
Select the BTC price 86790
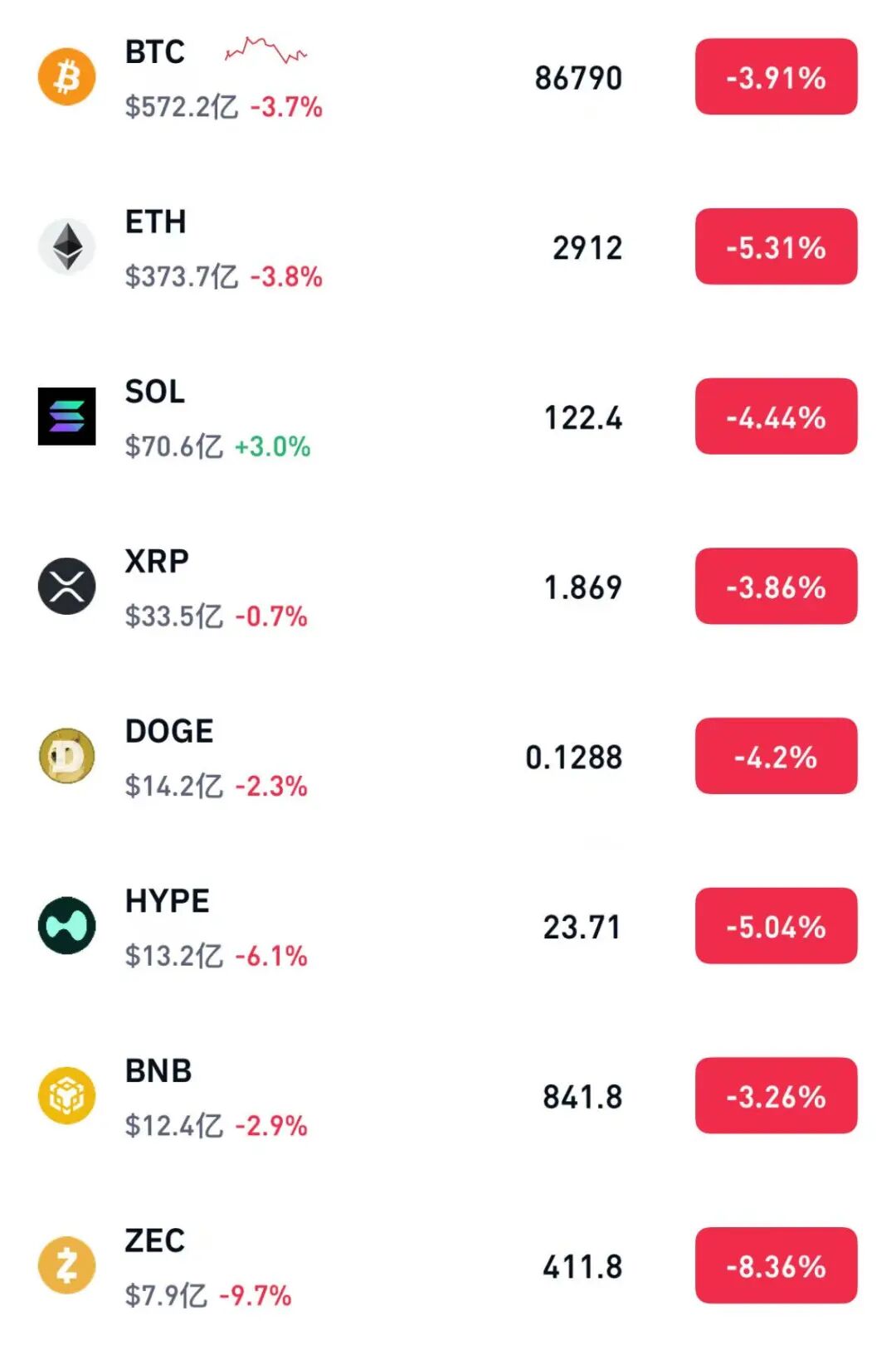coord(578,78)
